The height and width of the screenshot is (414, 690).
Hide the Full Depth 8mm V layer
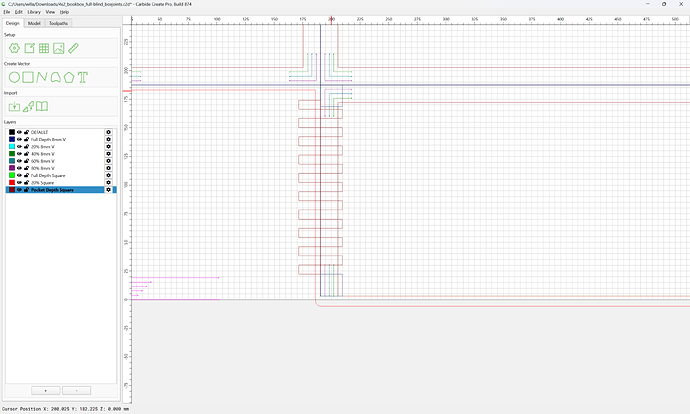tap(19, 139)
